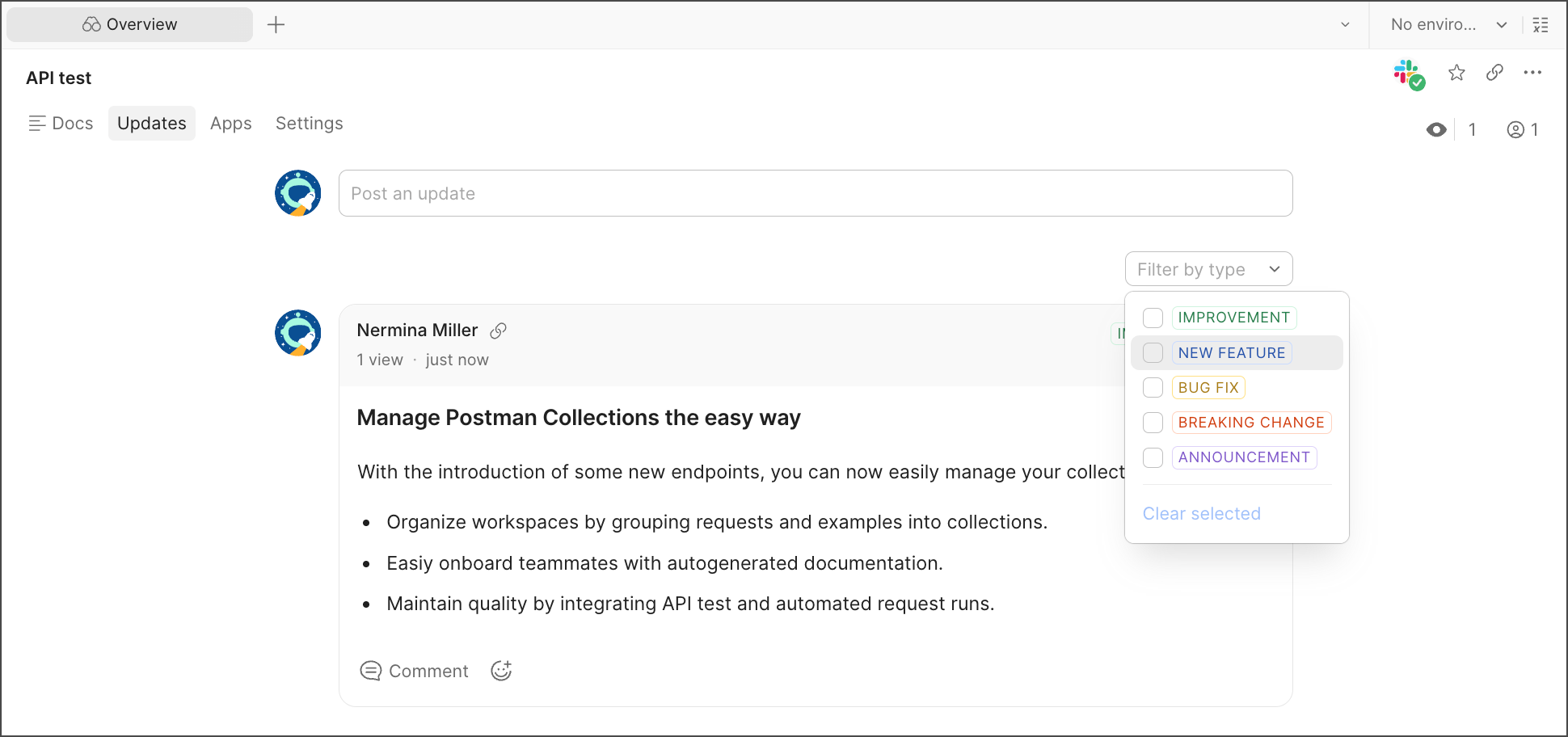Click the Manage Postman Collections heading

click(579, 418)
